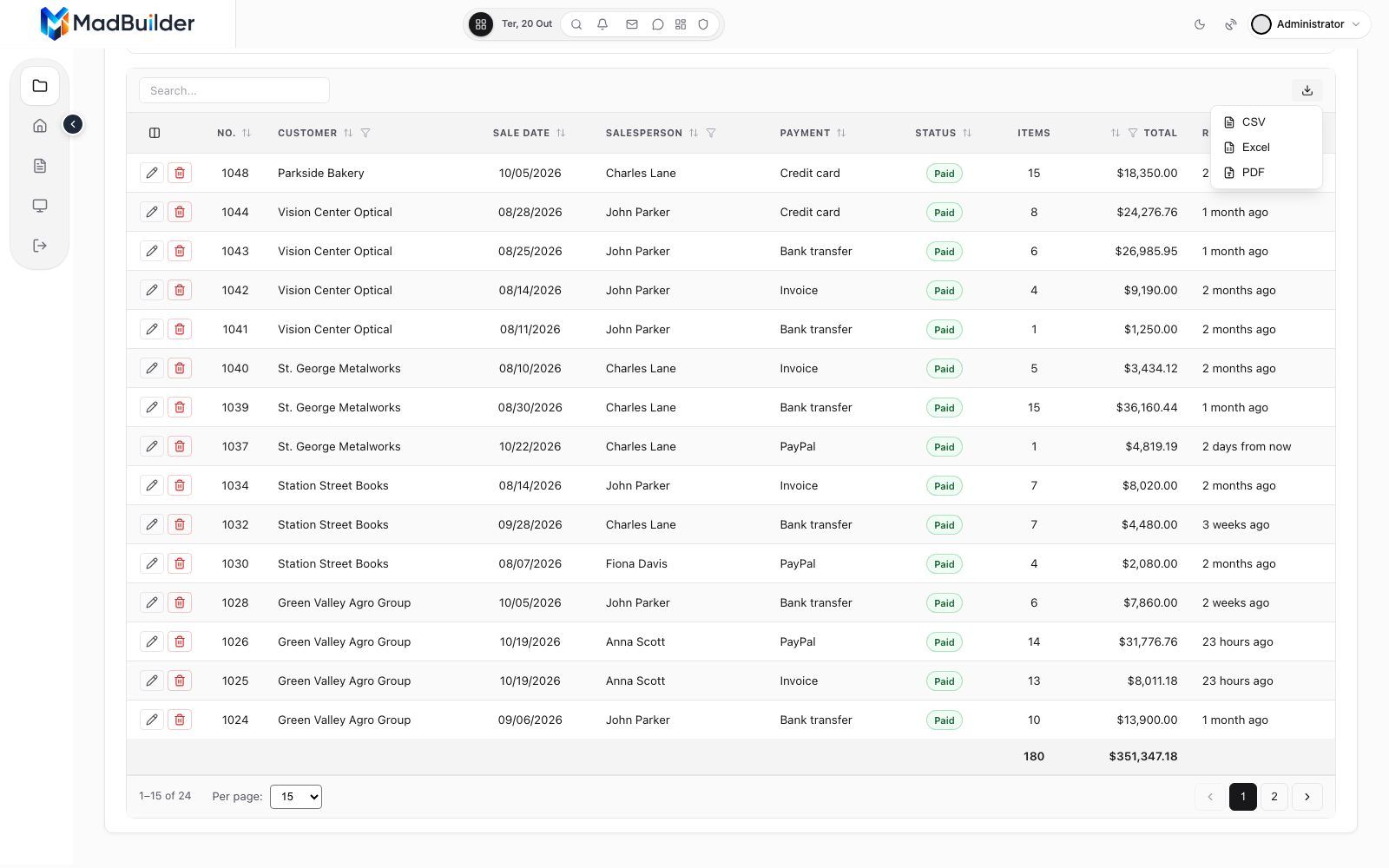Sort by the NO. column

point(247,133)
